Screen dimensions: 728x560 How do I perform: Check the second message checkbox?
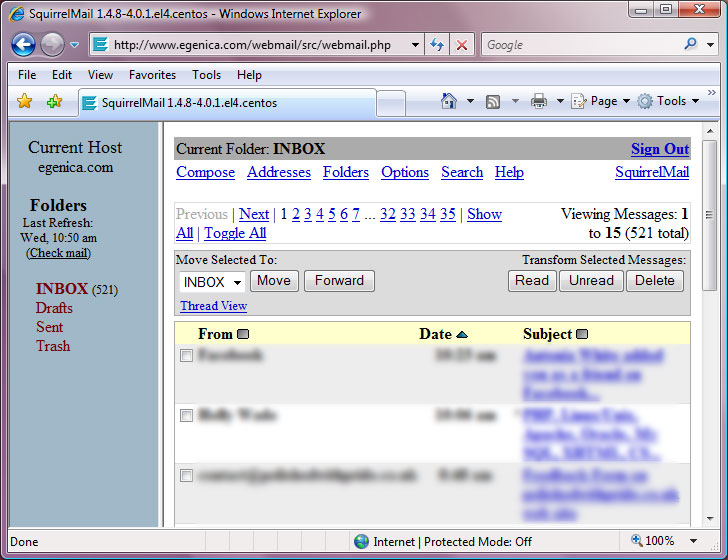tap(186, 416)
